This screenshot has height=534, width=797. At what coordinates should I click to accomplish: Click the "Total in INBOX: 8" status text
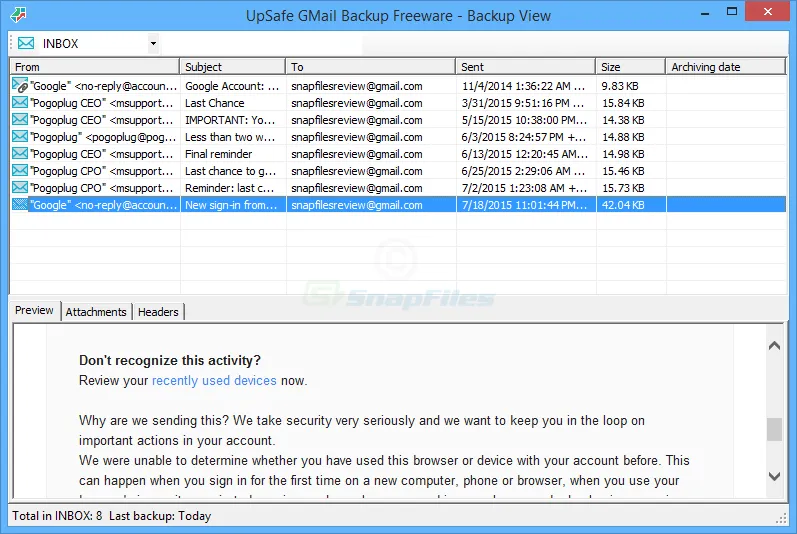click(57, 516)
